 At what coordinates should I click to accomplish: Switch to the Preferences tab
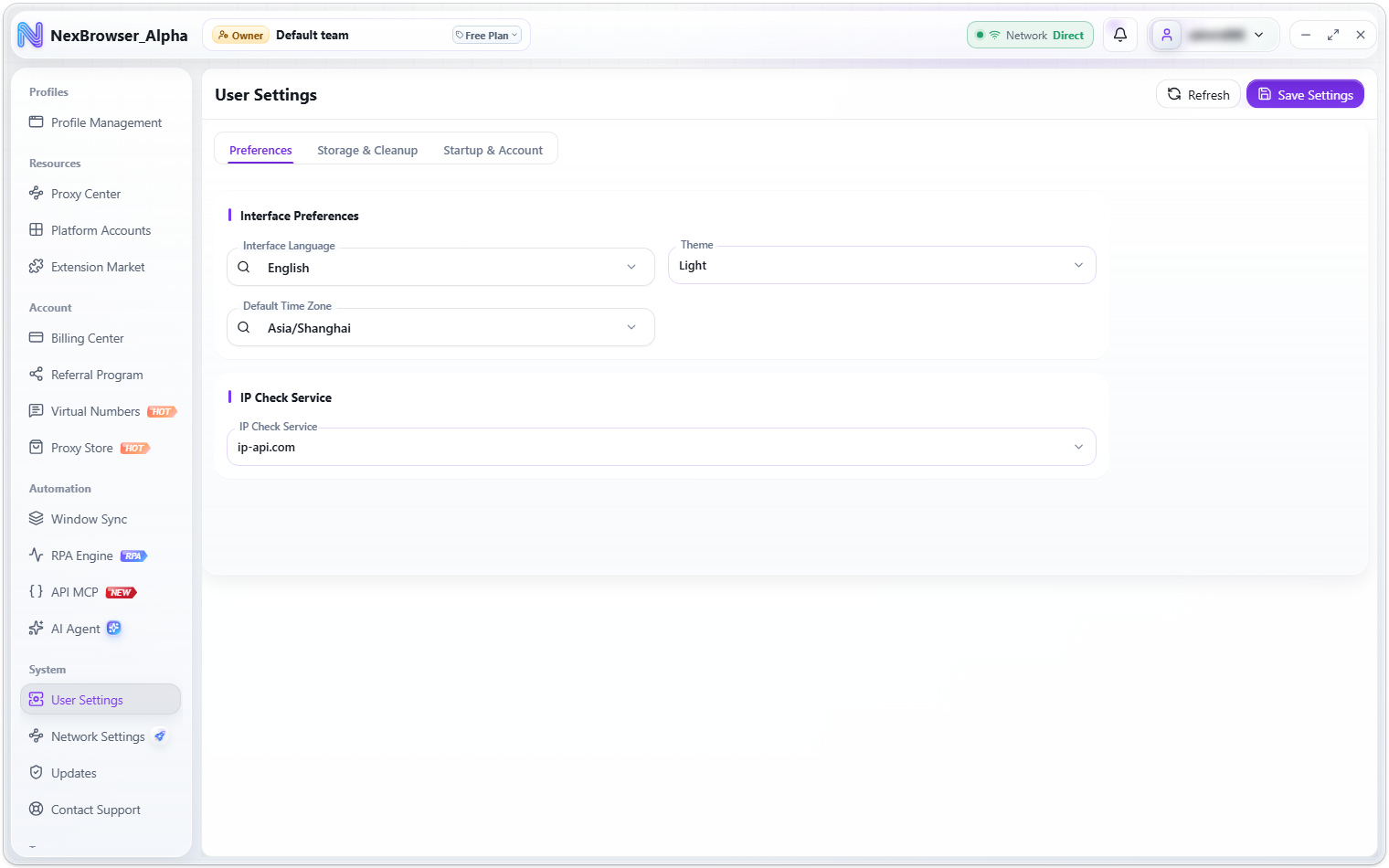260,150
